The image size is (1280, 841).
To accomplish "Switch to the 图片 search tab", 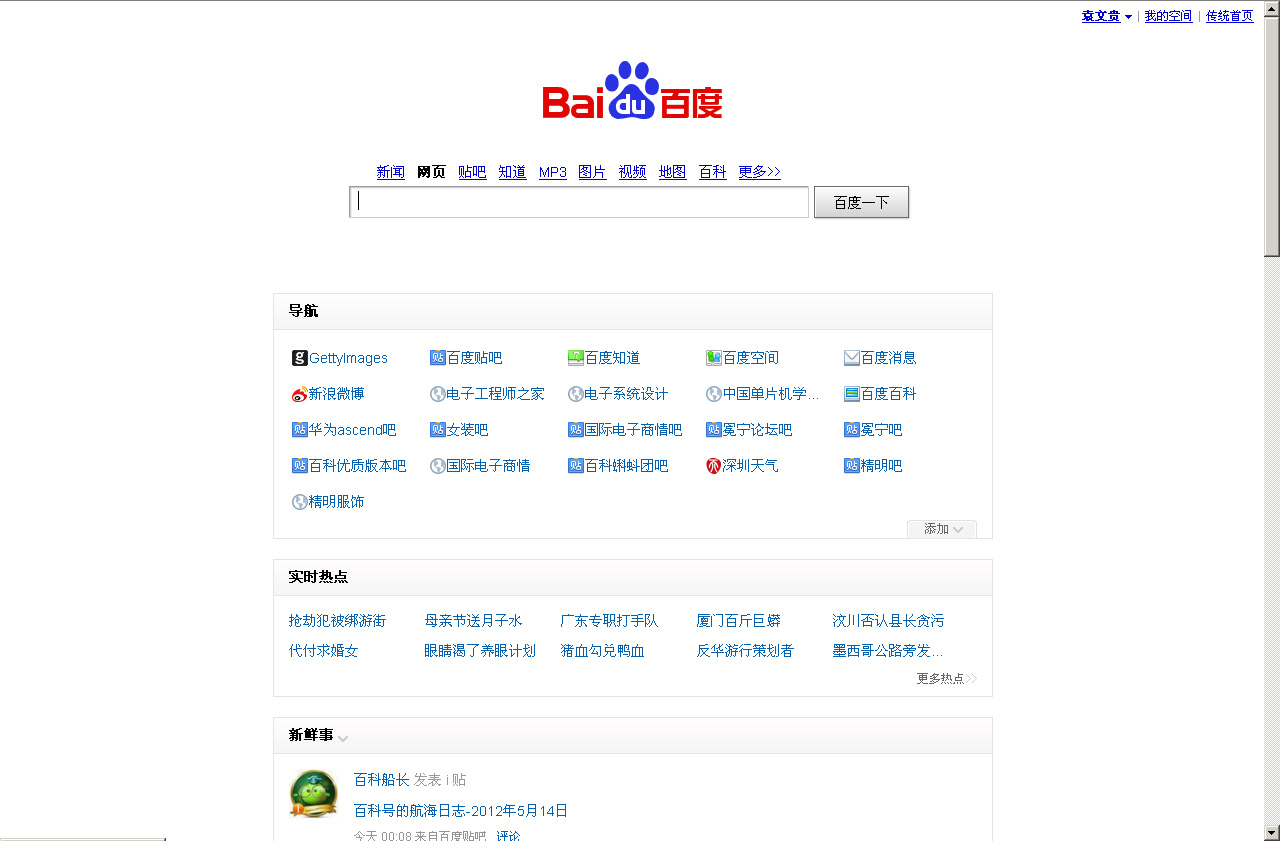I will (592, 171).
